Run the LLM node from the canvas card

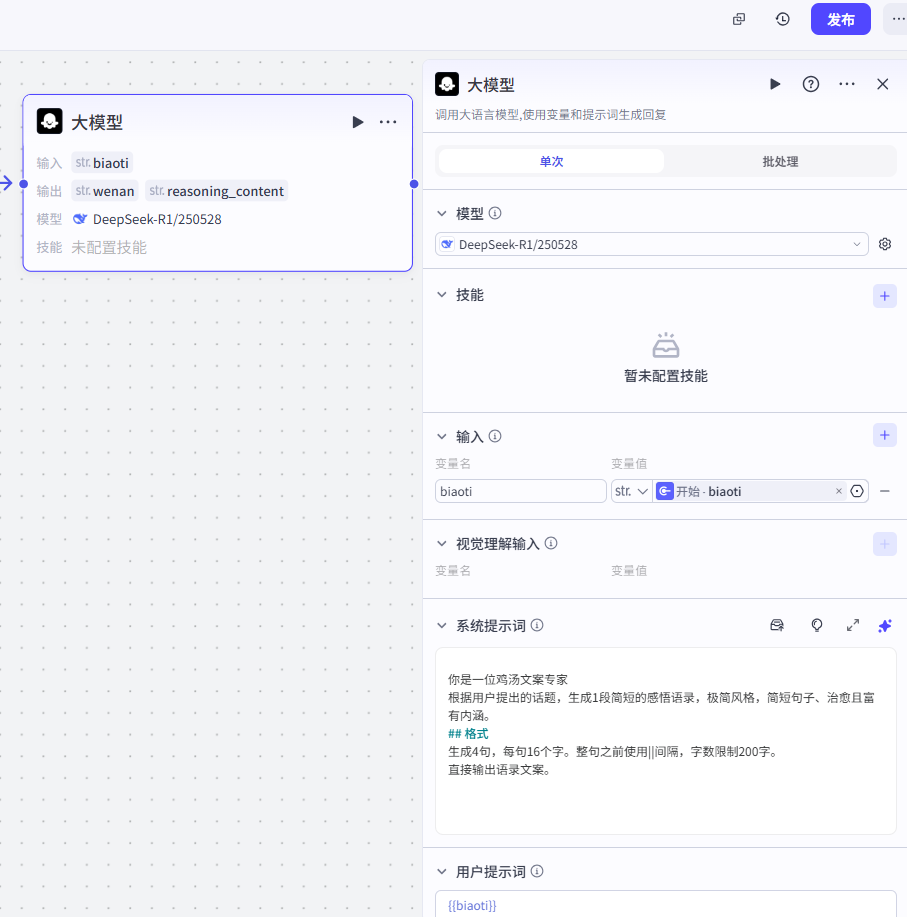coord(358,122)
